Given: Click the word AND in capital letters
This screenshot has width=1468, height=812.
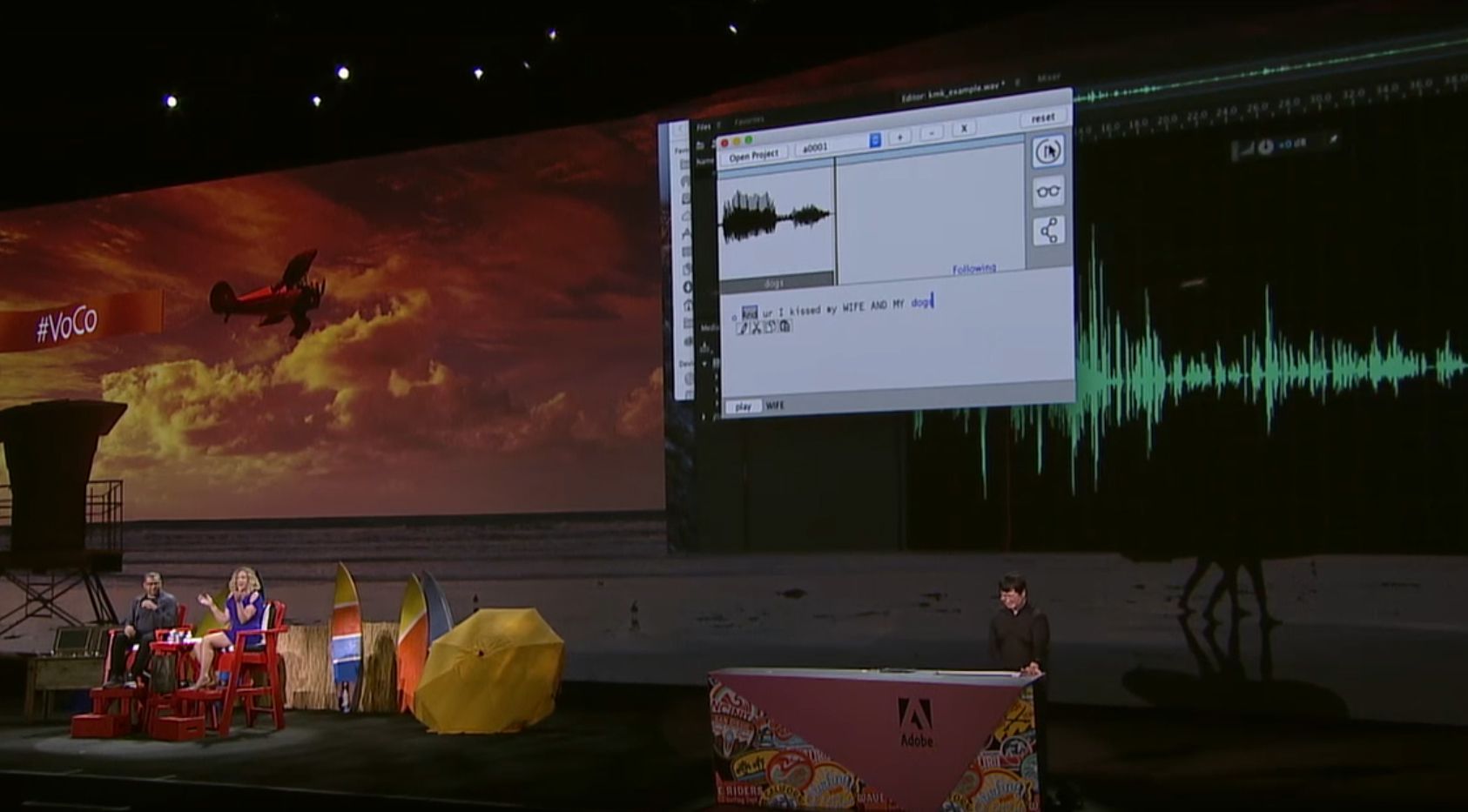Looking at the screenshot, I should [879, 305].
